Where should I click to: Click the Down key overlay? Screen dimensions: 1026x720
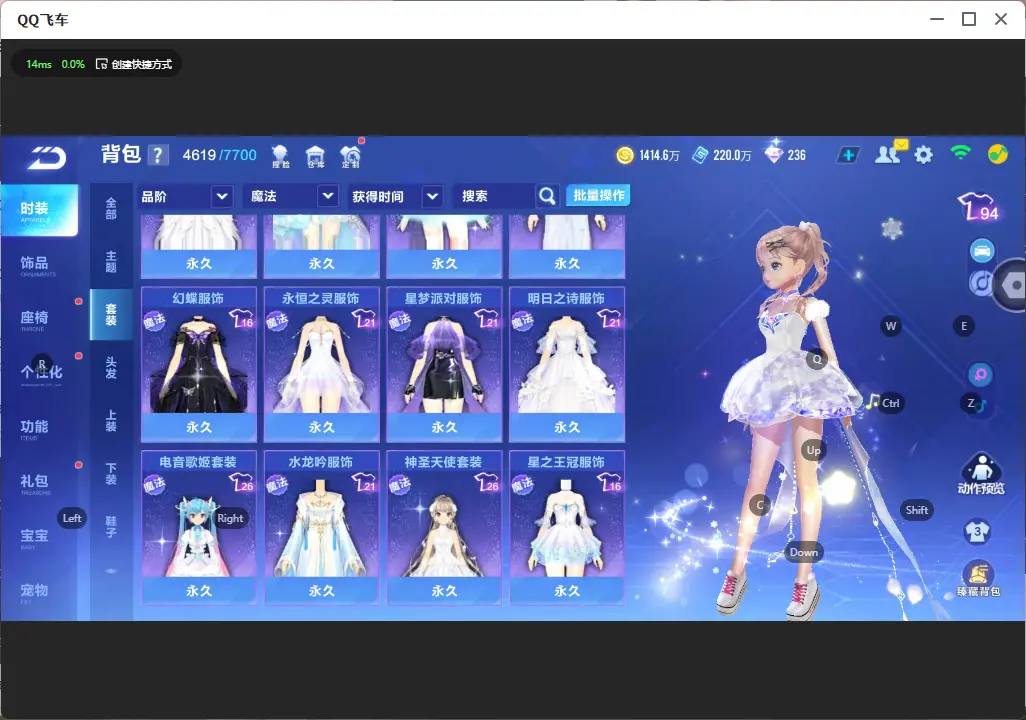pyautogui.click(x=804, y=552)
